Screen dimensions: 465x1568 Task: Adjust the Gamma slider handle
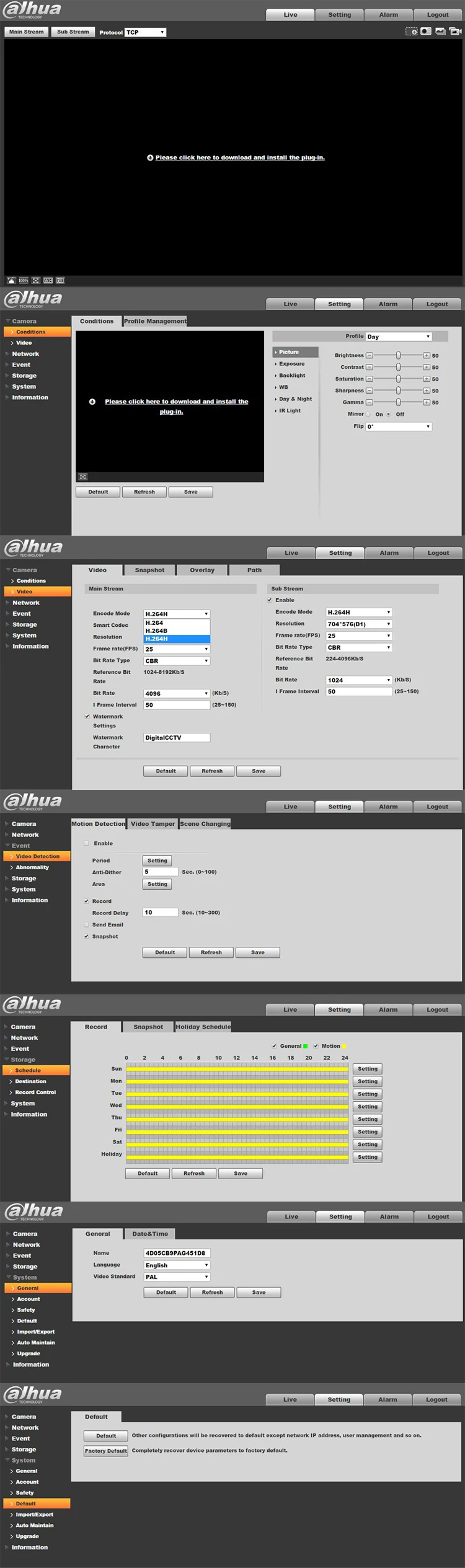coord(398,402)
